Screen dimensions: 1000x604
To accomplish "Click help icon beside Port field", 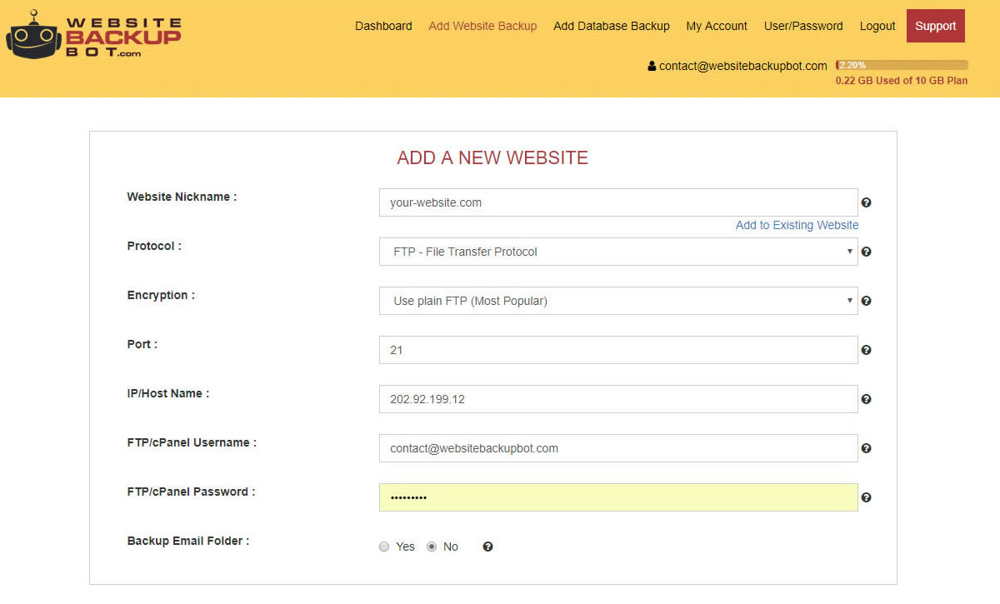I will [x=866, y=350].
